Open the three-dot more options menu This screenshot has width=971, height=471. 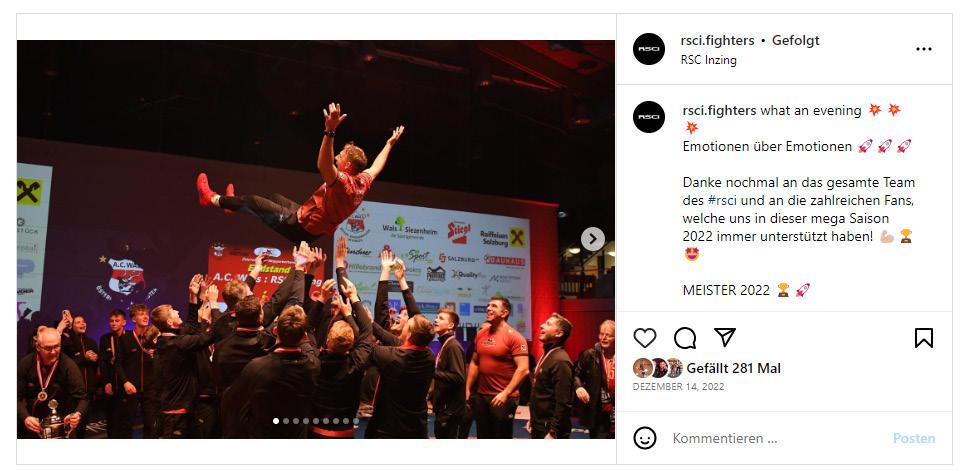(923, 50)
